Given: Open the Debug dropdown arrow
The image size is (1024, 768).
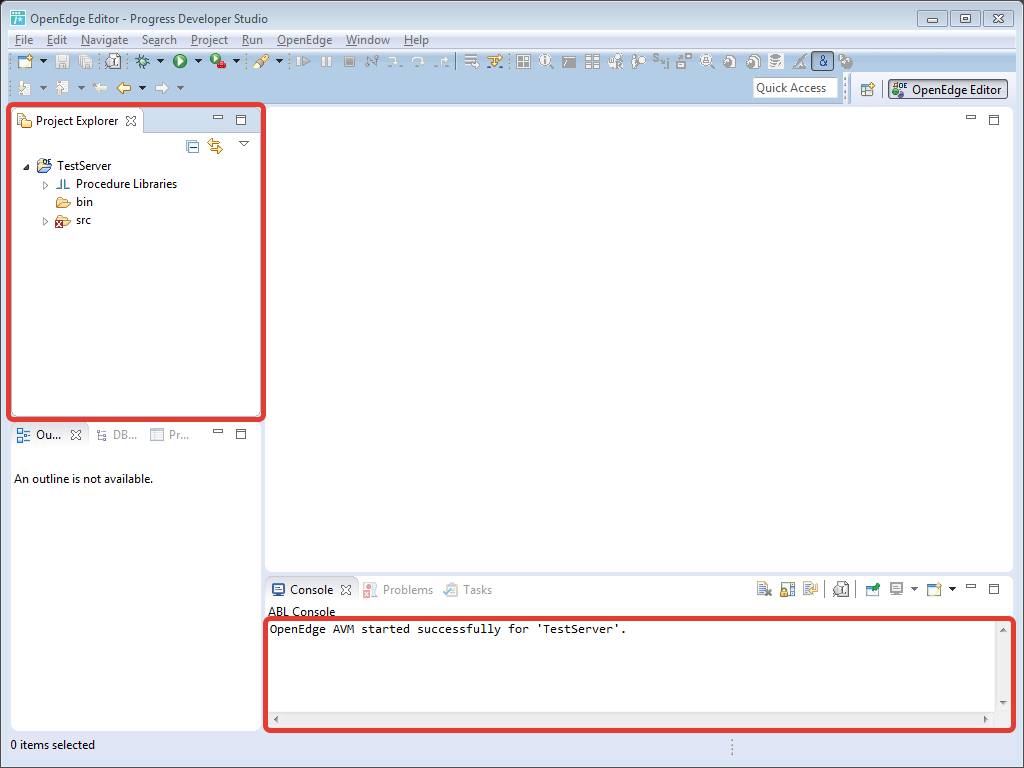Looking at the screenshot, I should (160, 61).
